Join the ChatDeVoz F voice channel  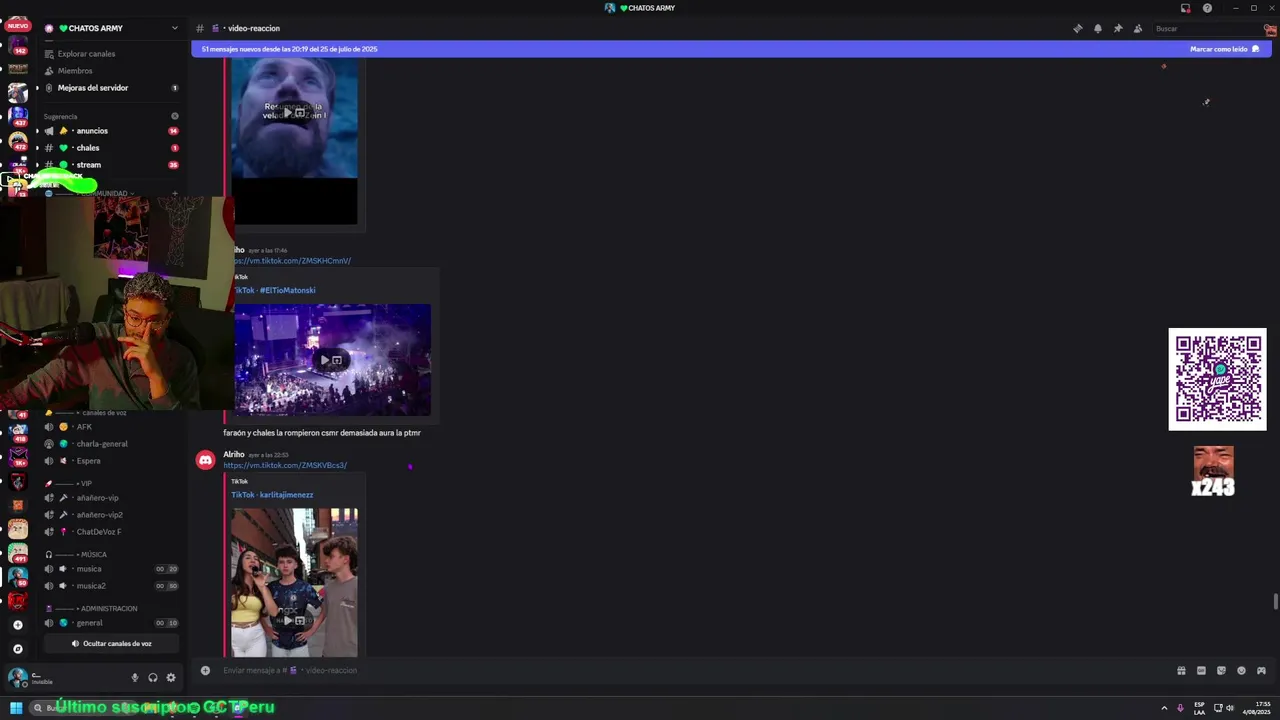click(111, 532)
